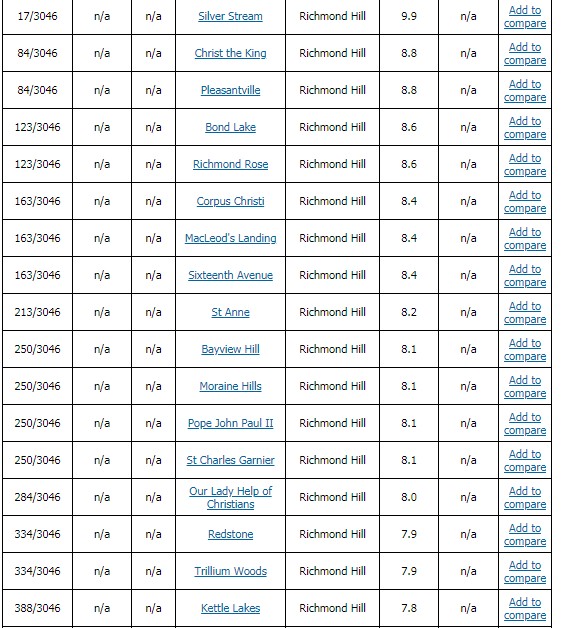Viewport: 571px width, 628px height.
Task: Open the MacLeod's Landing school link
Action: 230,238
